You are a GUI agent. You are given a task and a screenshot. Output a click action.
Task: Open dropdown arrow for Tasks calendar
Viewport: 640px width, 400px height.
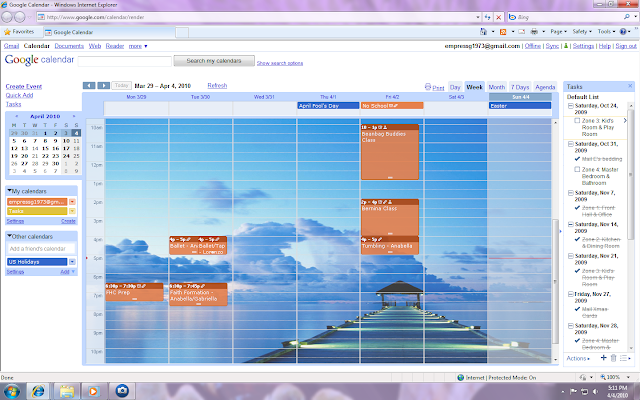(x=72, y=211)
